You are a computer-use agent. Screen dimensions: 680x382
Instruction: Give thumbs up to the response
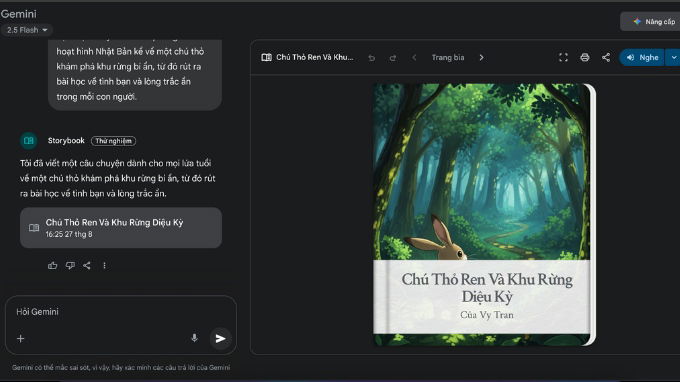[52, 265]
